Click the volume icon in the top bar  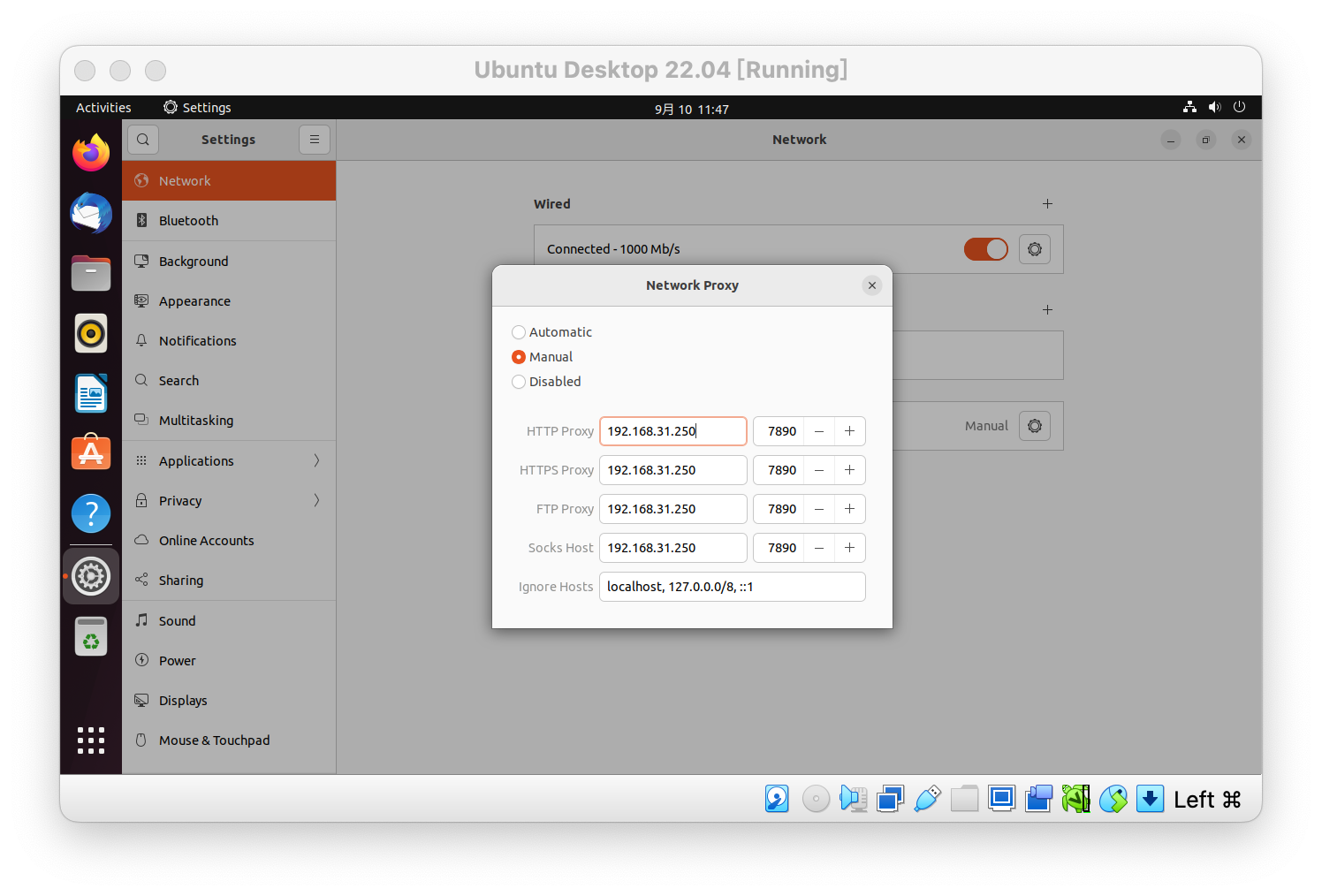click(1215, 107)
